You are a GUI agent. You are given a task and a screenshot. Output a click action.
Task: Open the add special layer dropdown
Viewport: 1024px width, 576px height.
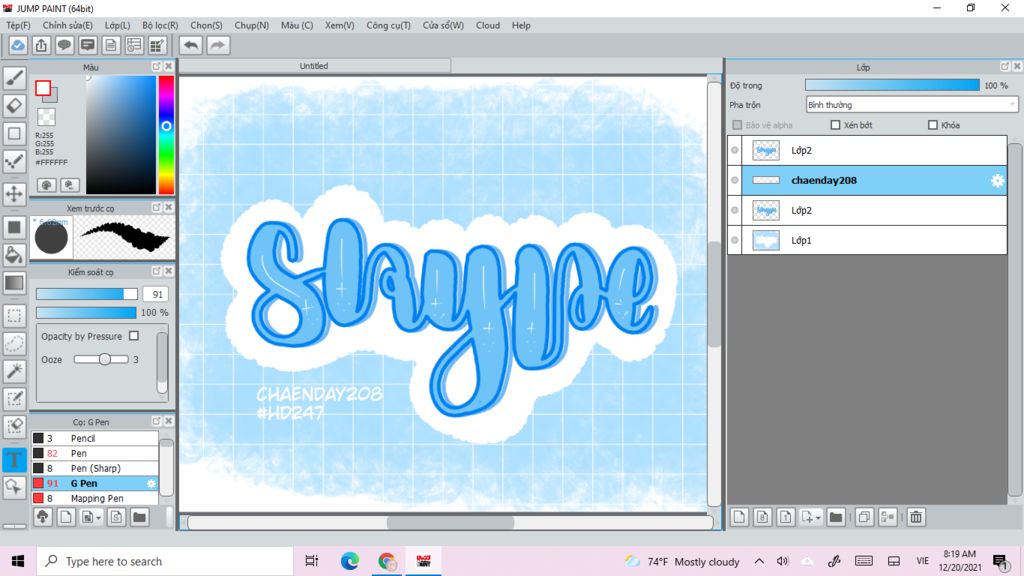point(810,517)
